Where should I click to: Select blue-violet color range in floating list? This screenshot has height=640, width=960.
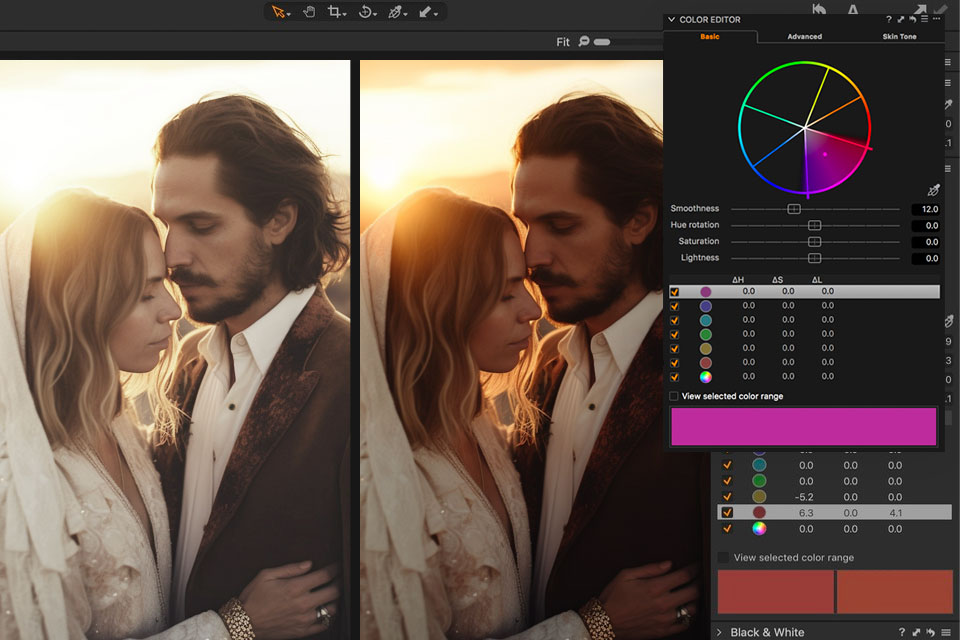(x=705, y=306)
